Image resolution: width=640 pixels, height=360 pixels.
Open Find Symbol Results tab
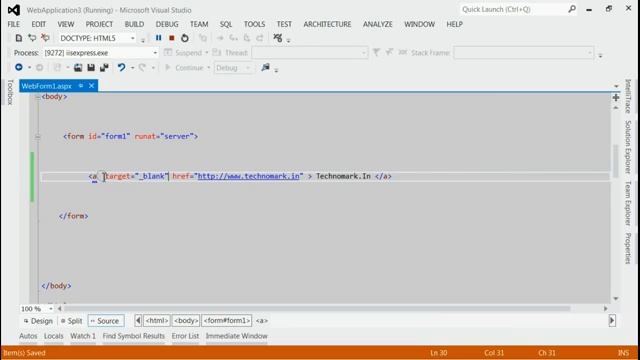pos(133,336)
